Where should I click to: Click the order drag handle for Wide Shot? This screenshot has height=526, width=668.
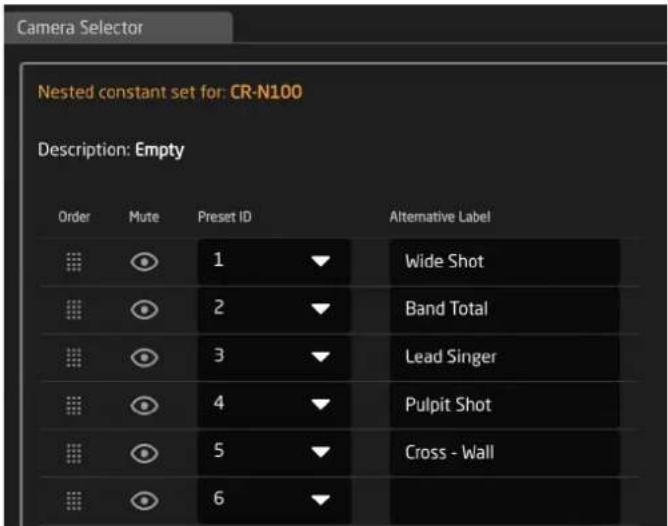[74, 262]
